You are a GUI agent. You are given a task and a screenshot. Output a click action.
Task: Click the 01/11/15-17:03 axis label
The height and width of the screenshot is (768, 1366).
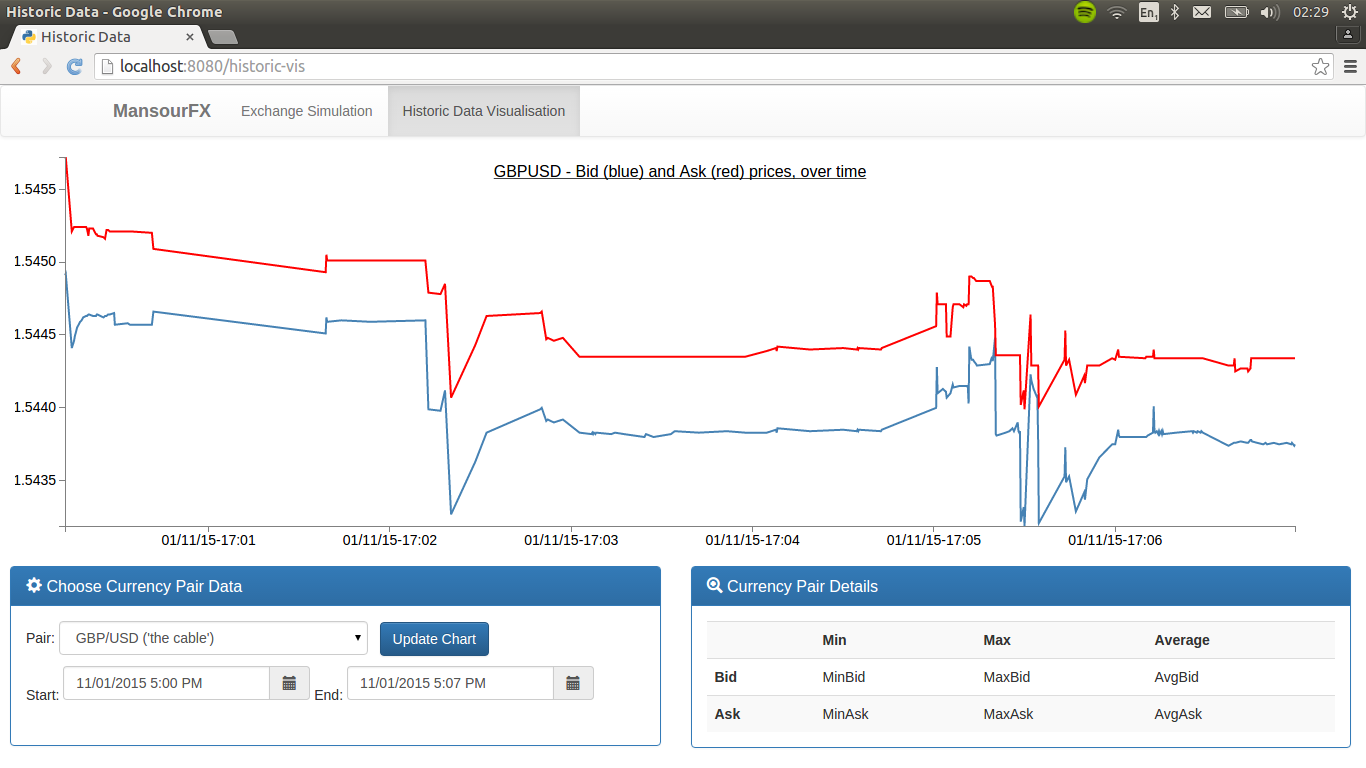point(571,540)
